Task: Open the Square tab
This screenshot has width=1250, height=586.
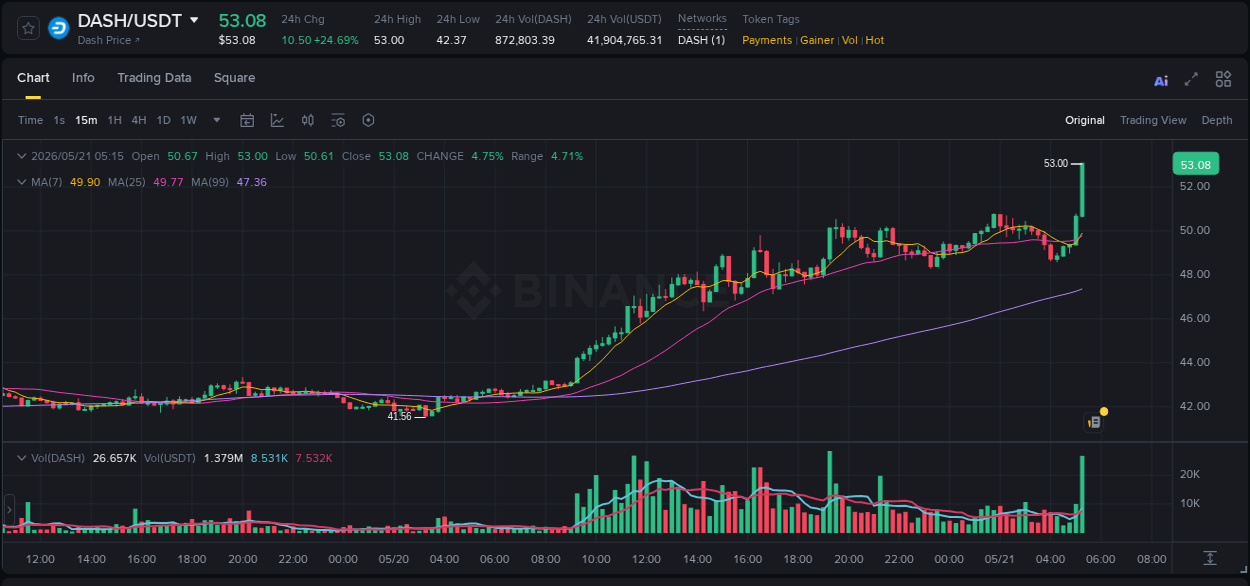Action: tap(234, 78)
